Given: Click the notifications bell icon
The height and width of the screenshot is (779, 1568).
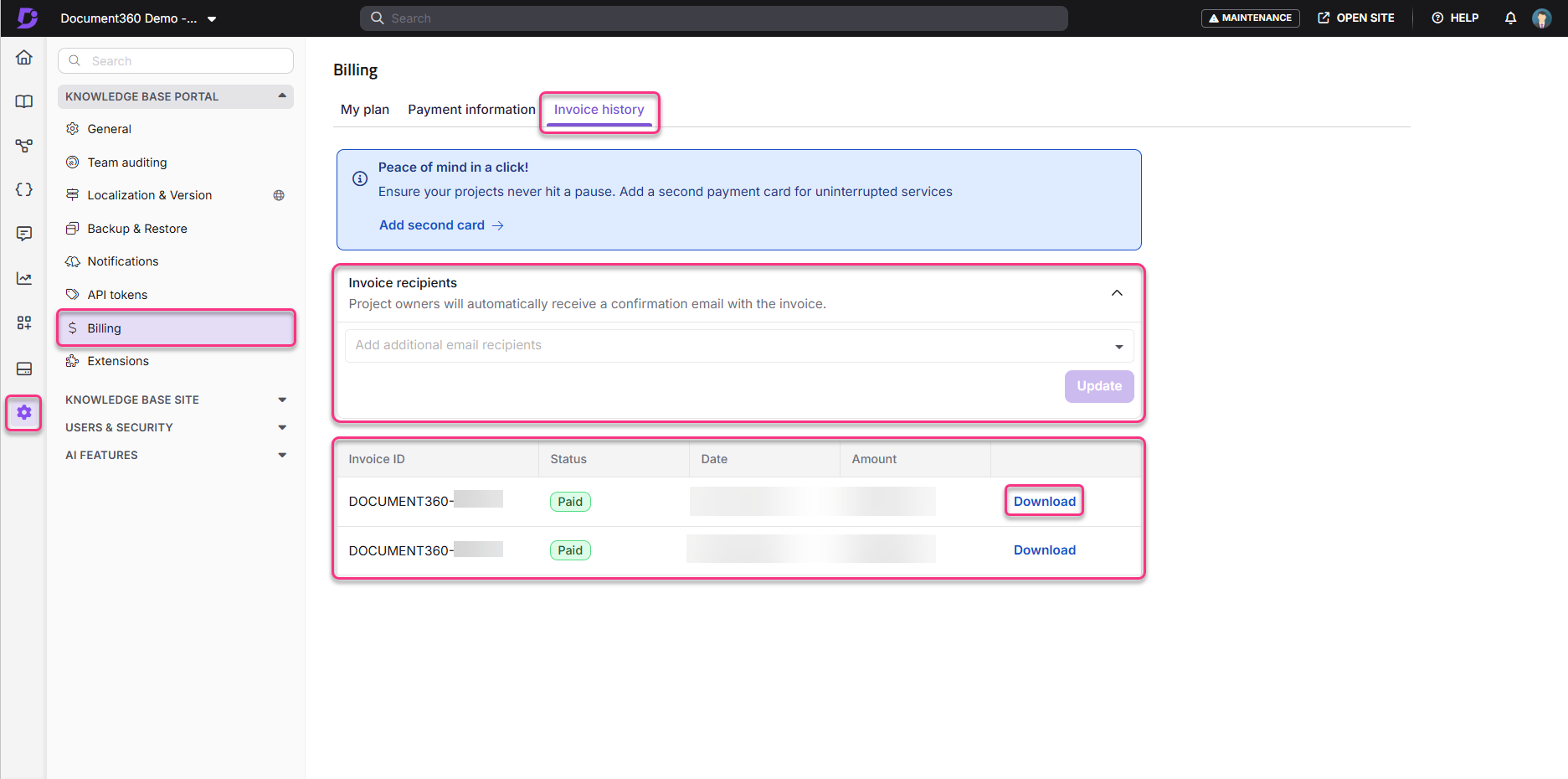Looking at the screenshot, I should point(1510,18).
